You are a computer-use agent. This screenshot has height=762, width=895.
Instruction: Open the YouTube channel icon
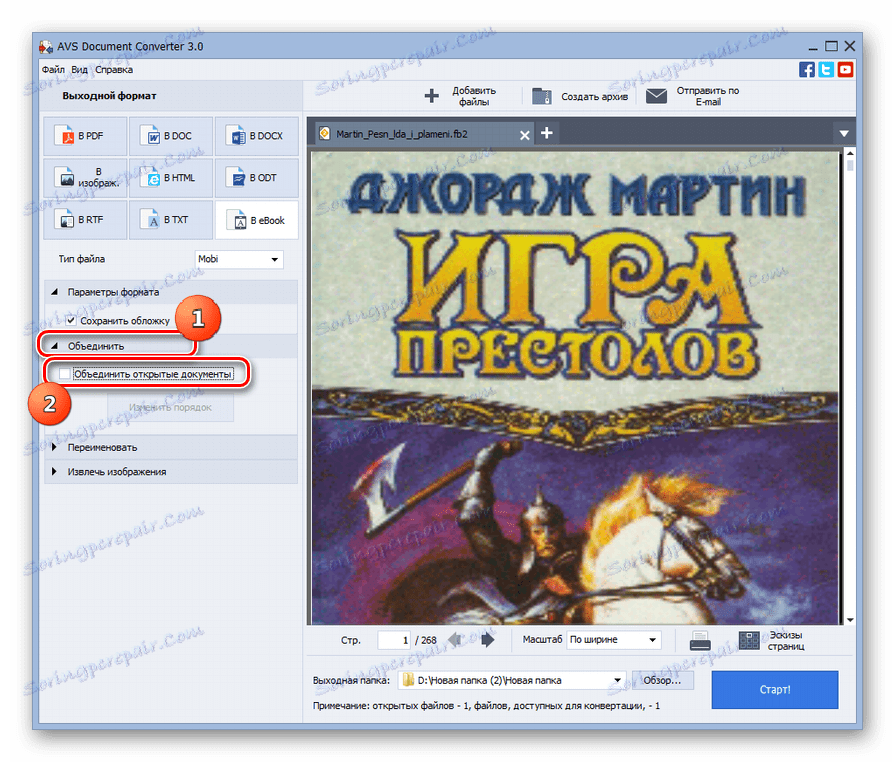click(x=845, y=70)
